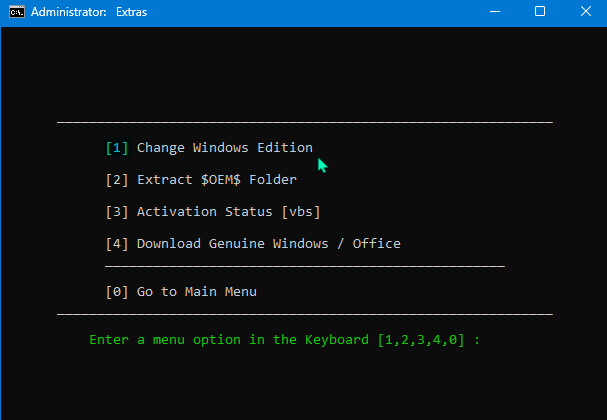Click "Extract $OEM$ Folder" menu text
The width and height of the screenshot is (607, 420).
(x=217, y=180)
